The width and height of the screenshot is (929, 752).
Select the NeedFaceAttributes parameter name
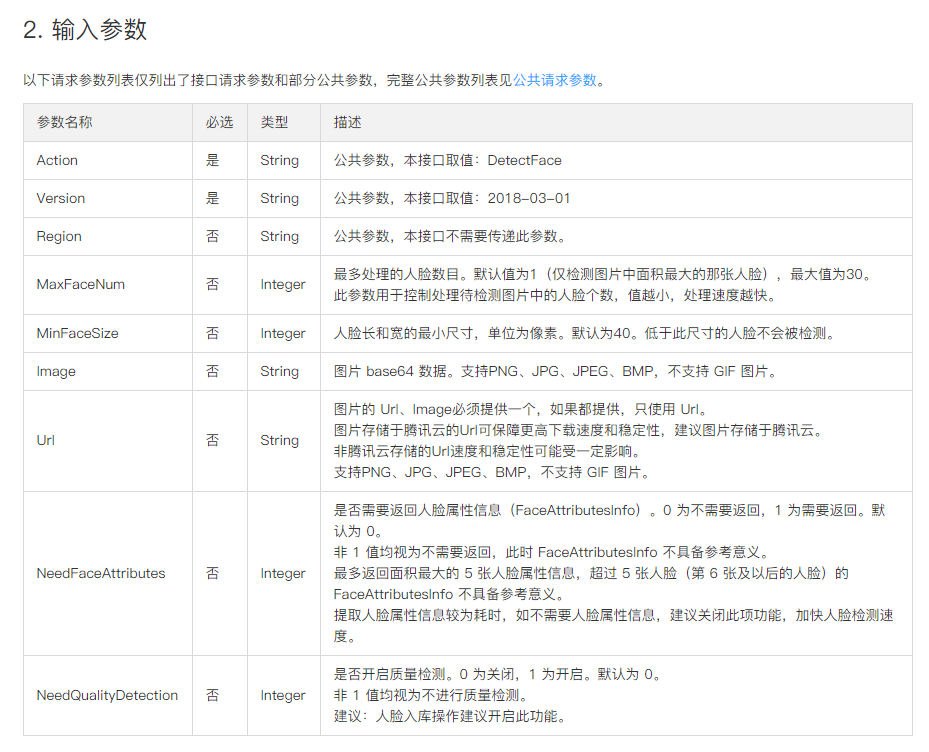click(x=101, y=573)
